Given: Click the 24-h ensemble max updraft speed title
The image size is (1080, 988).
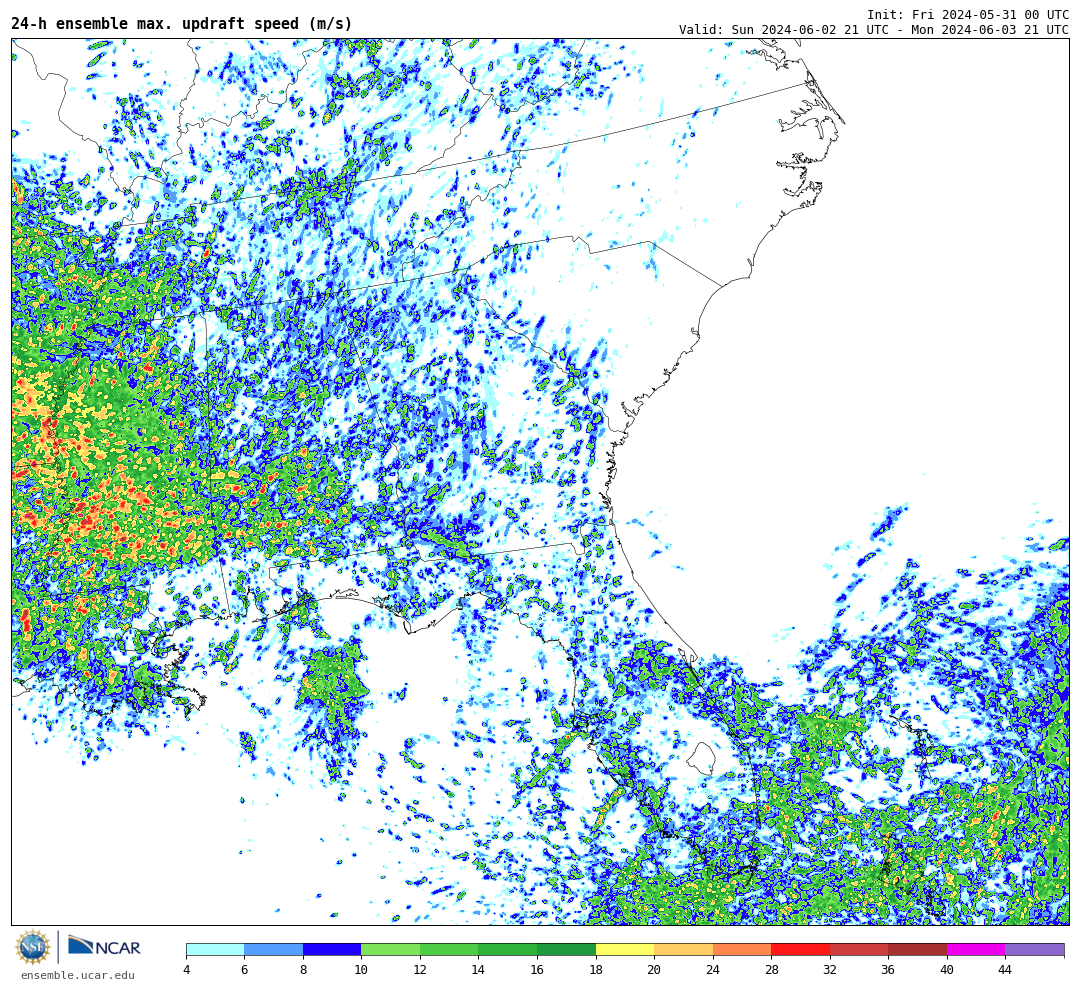Looking at the screenshot, I should (x=182, y=24).
